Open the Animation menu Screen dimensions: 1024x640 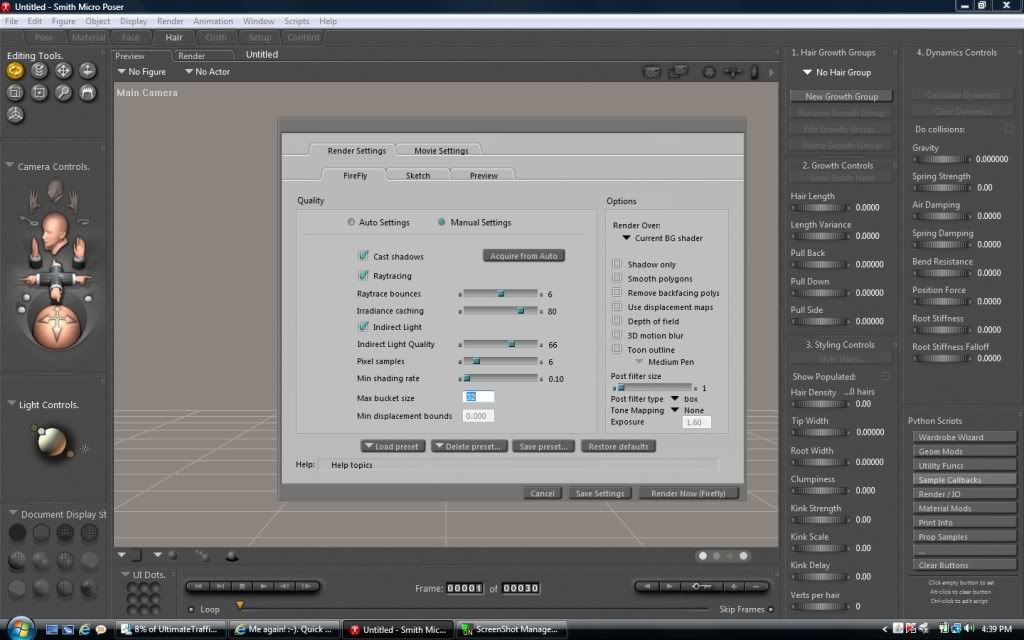point(212,21)
